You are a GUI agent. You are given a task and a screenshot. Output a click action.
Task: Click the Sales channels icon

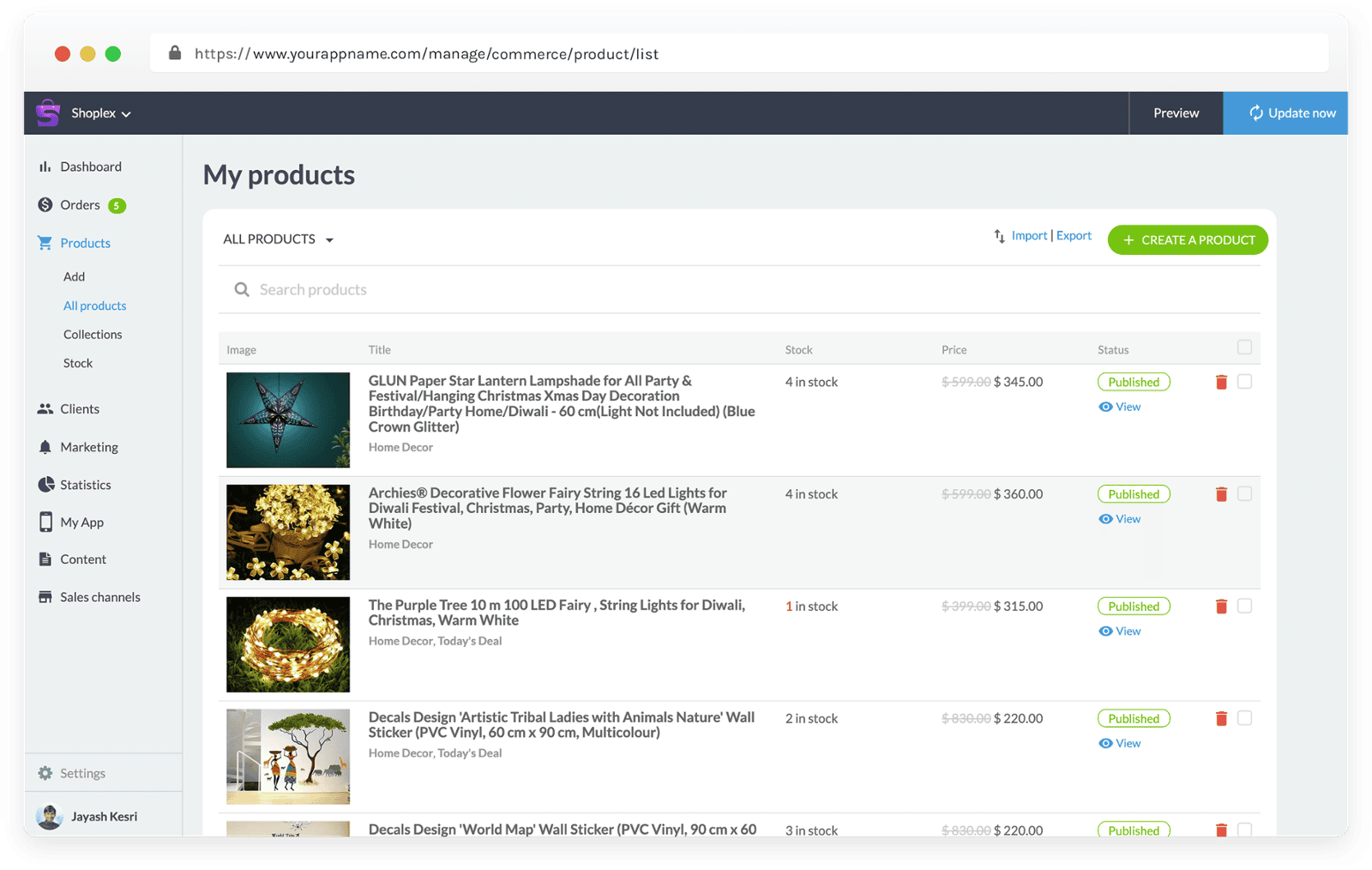click(x=45, y=596)
